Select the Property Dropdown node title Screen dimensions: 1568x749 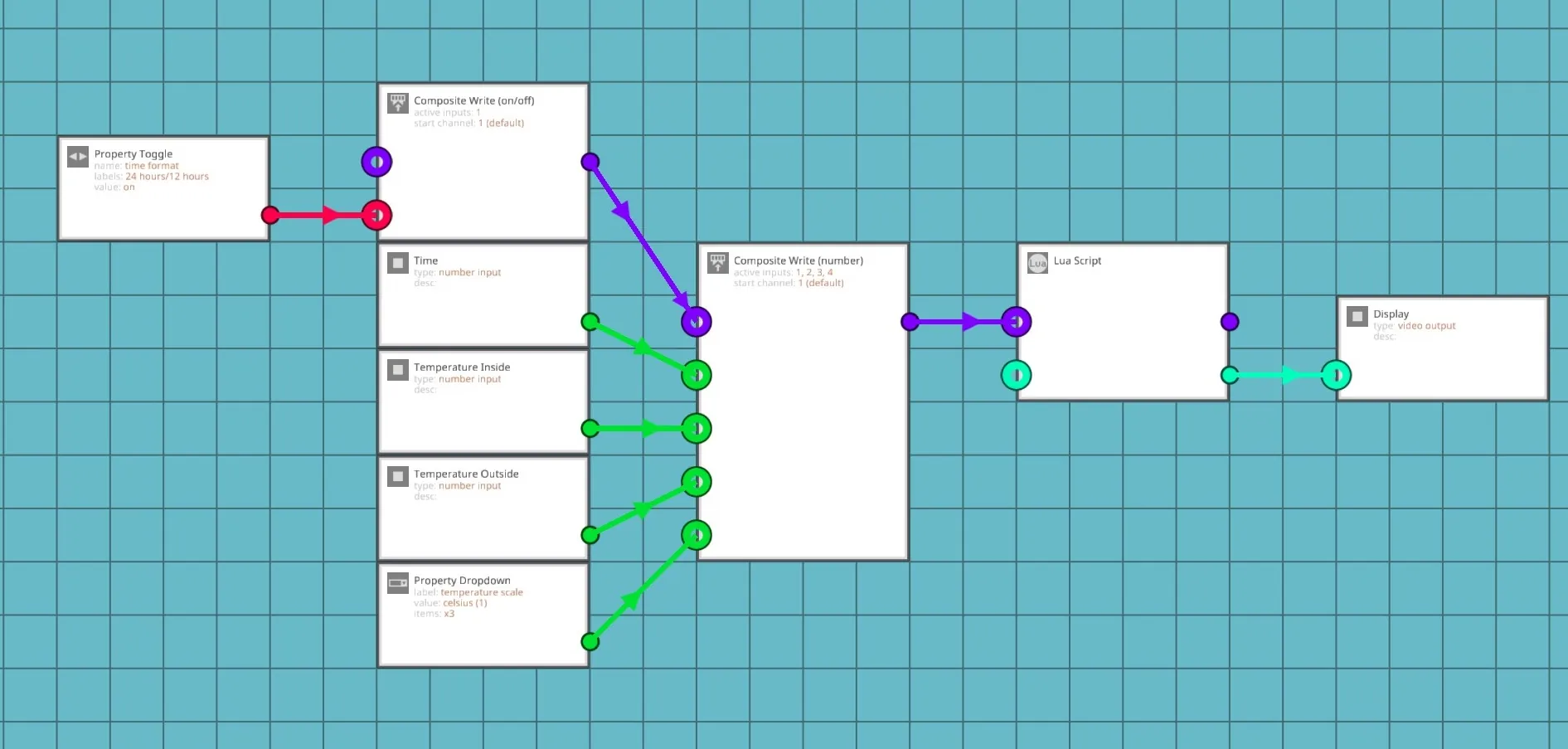pos(462,581)
